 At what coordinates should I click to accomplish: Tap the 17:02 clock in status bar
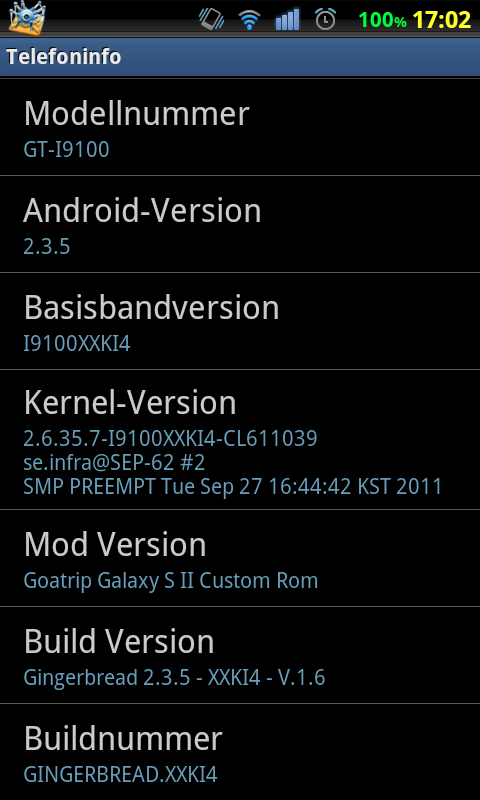441,20
